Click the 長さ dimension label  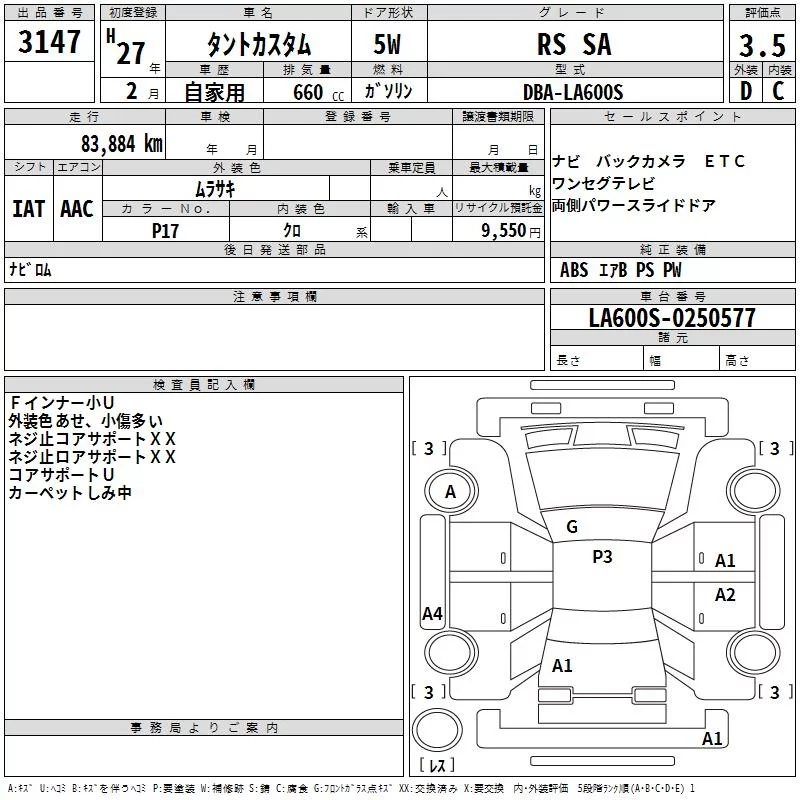568,360
